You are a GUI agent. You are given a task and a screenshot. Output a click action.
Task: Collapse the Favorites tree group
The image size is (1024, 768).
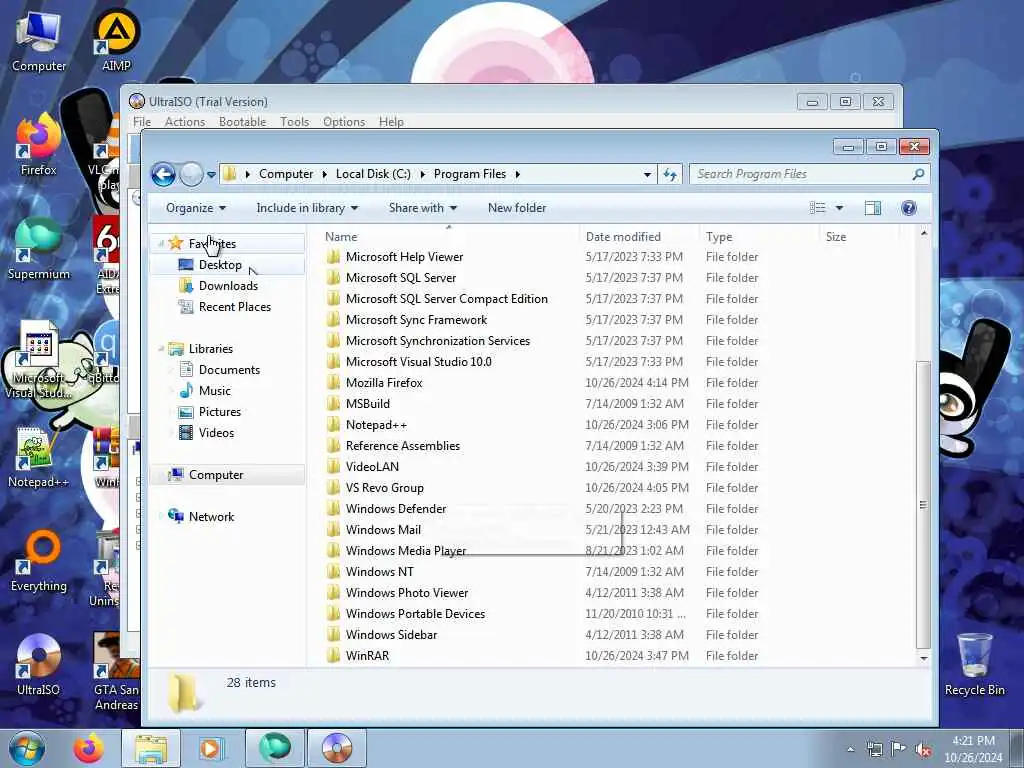pyautogui.click(x=161, y=244)
